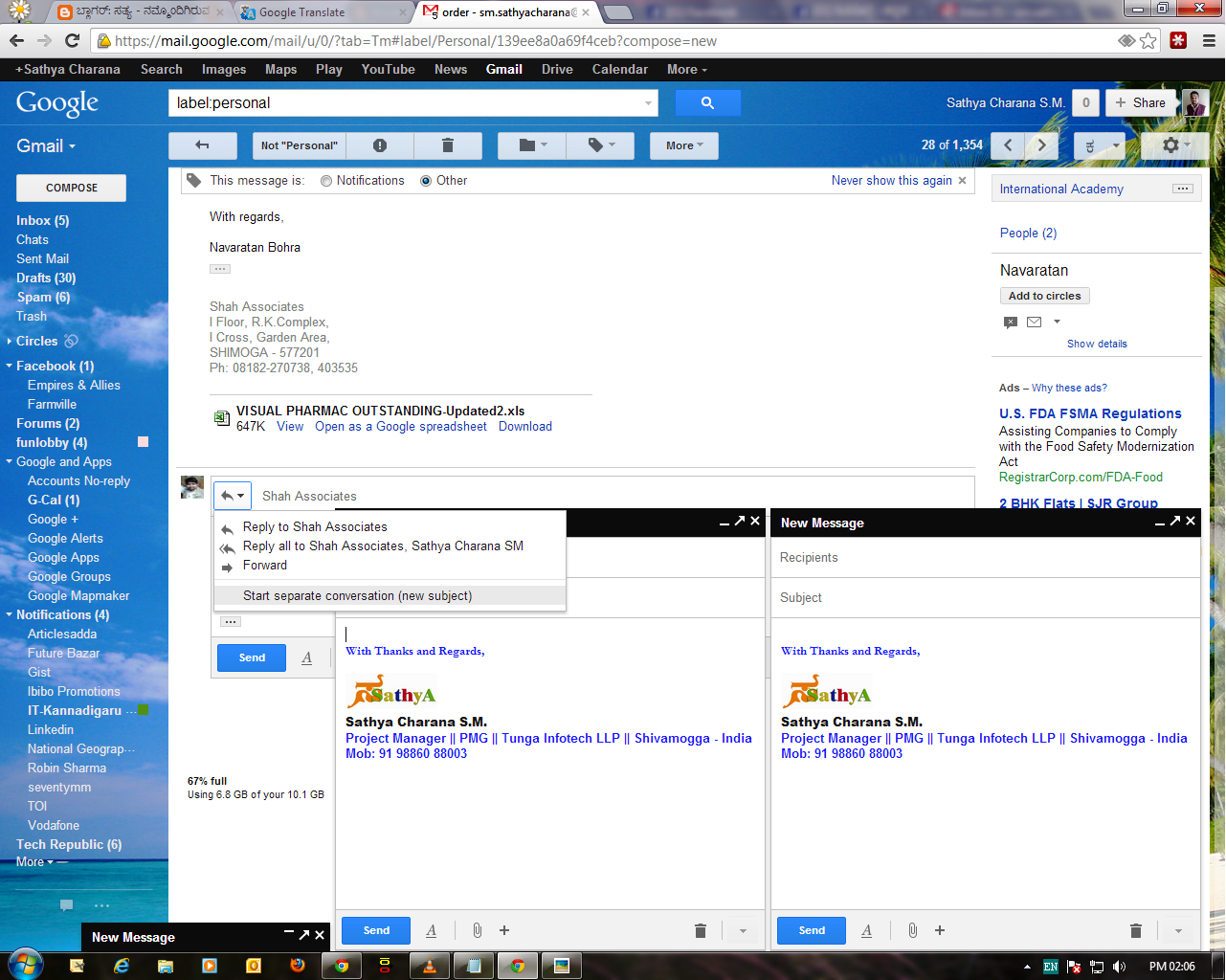Open Calendar in the Google bar

coord(620,69)
